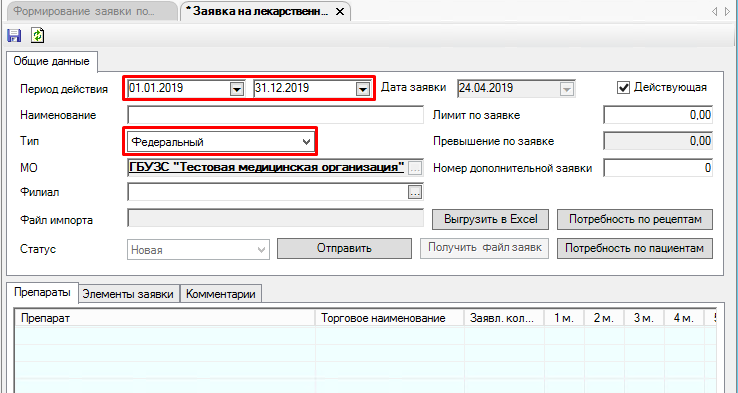Click the green refresh document icon

tap(37, 35)
